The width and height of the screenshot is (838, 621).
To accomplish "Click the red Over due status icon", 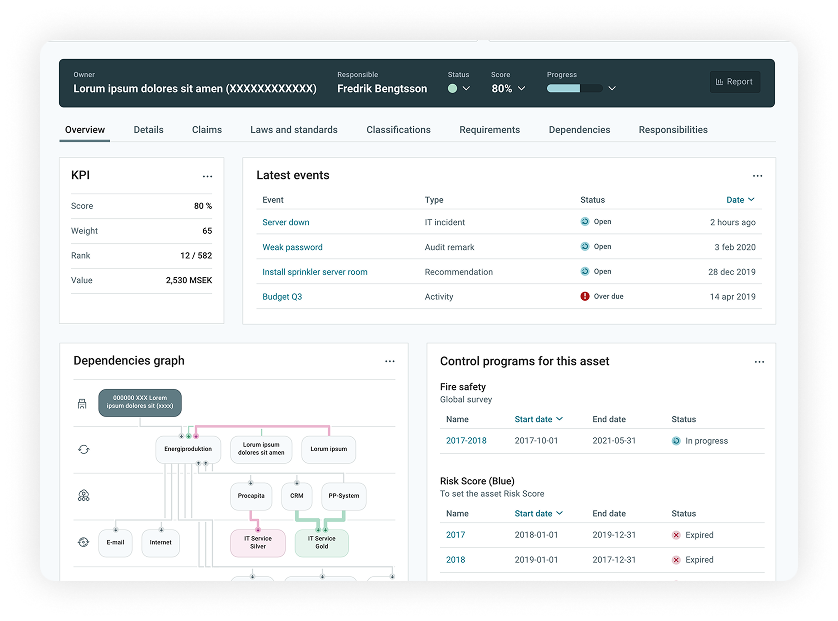I will pos(585,297).
